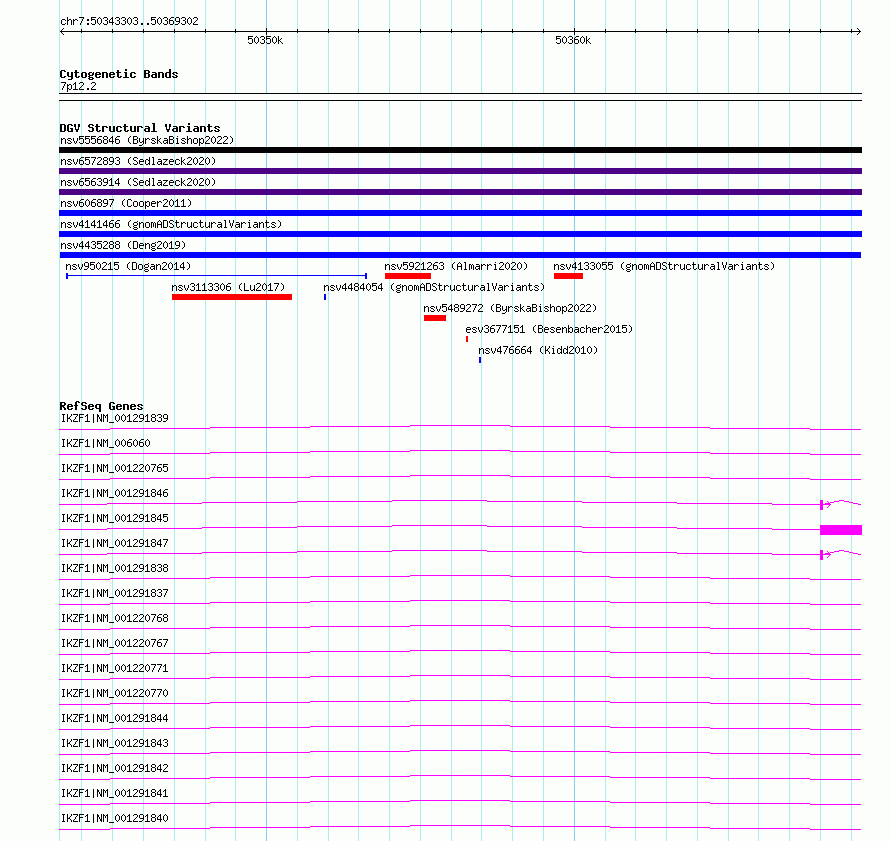Click transcript IKZF1|NM_001291837

tap(115, 593)
